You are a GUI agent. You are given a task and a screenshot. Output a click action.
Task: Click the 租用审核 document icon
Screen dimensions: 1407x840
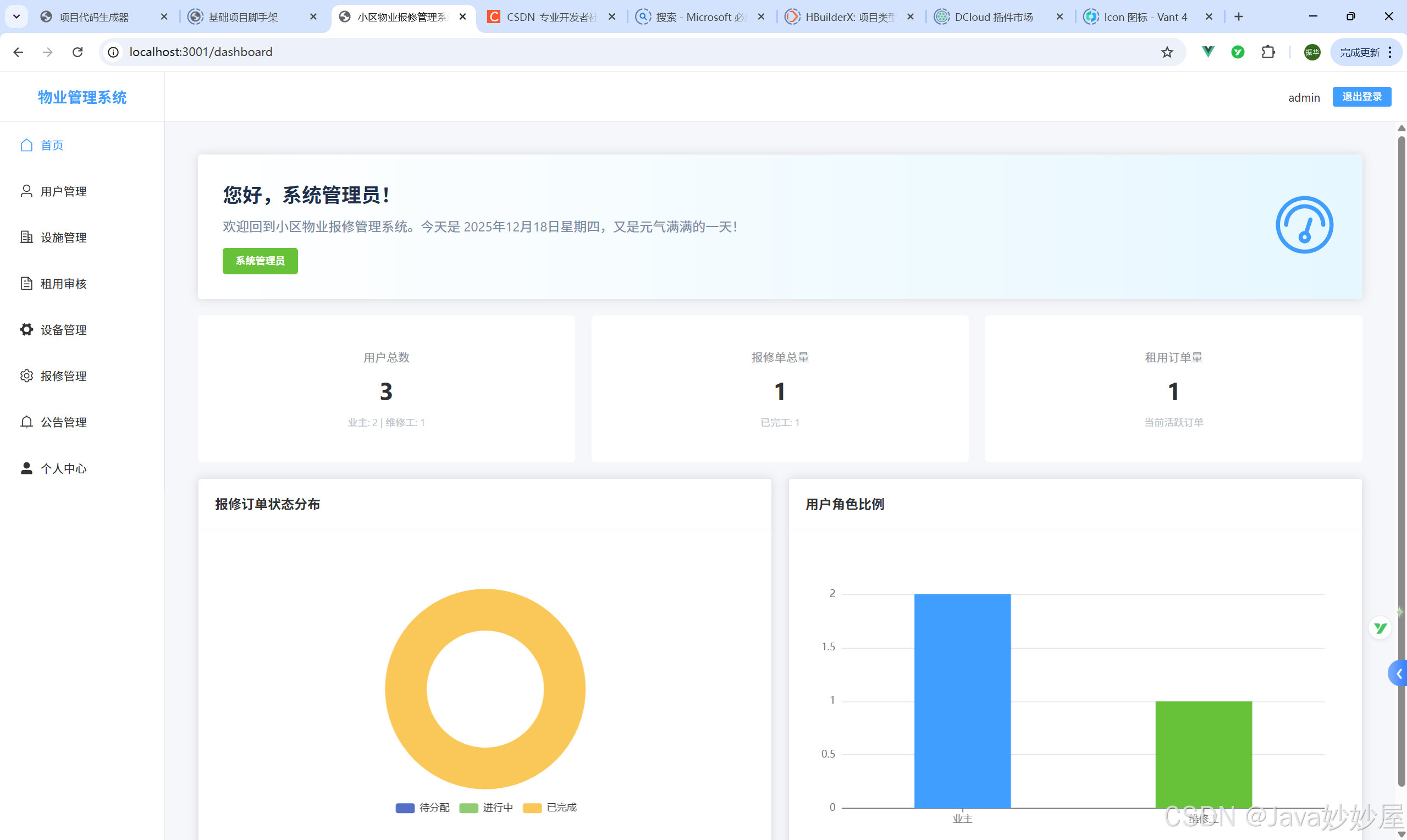26,283
